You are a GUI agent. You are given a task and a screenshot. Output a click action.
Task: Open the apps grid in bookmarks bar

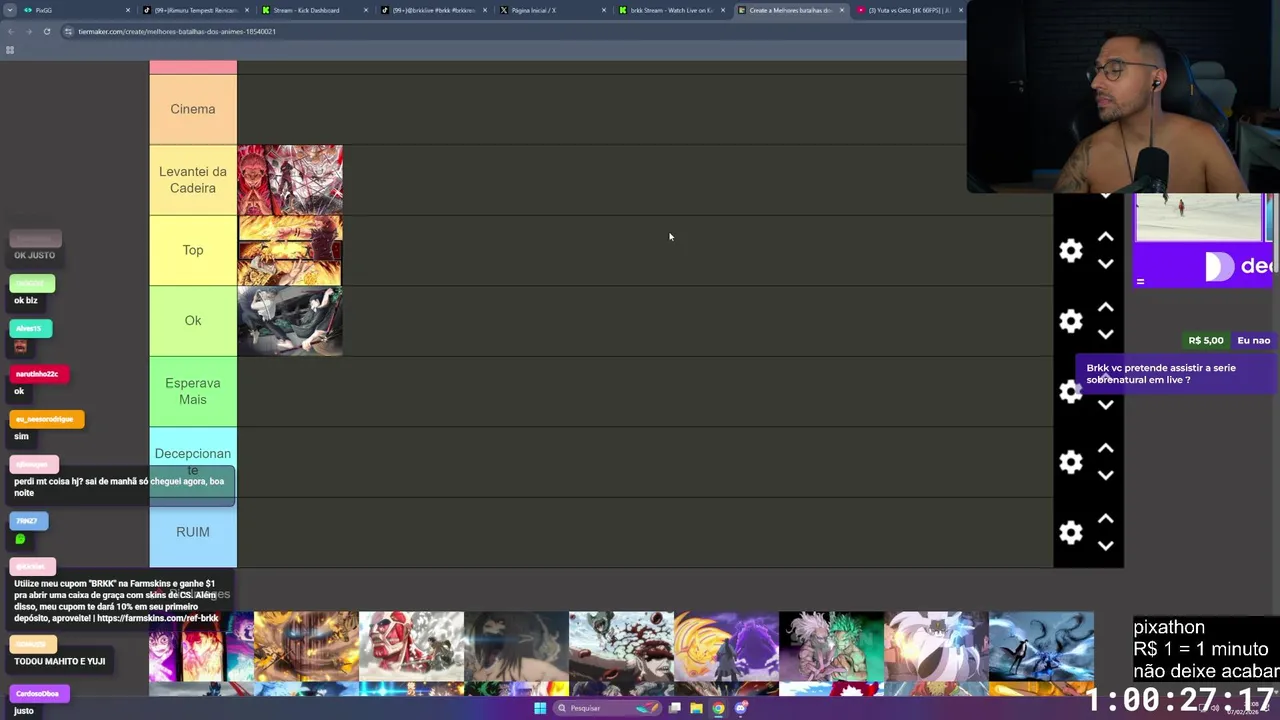pyautogui.click(x=10, y=50)
